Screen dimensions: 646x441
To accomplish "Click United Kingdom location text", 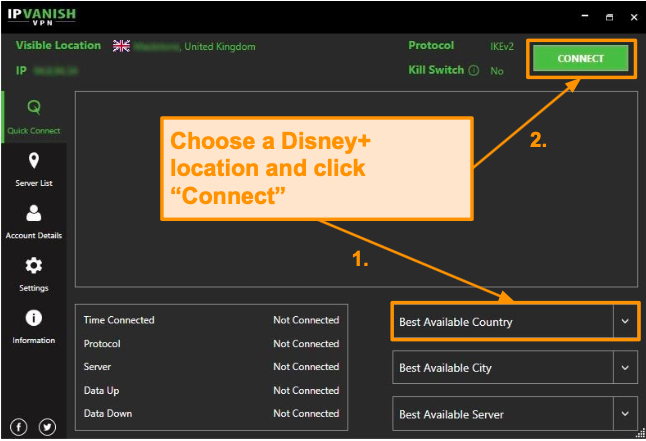I will (220, 47).
